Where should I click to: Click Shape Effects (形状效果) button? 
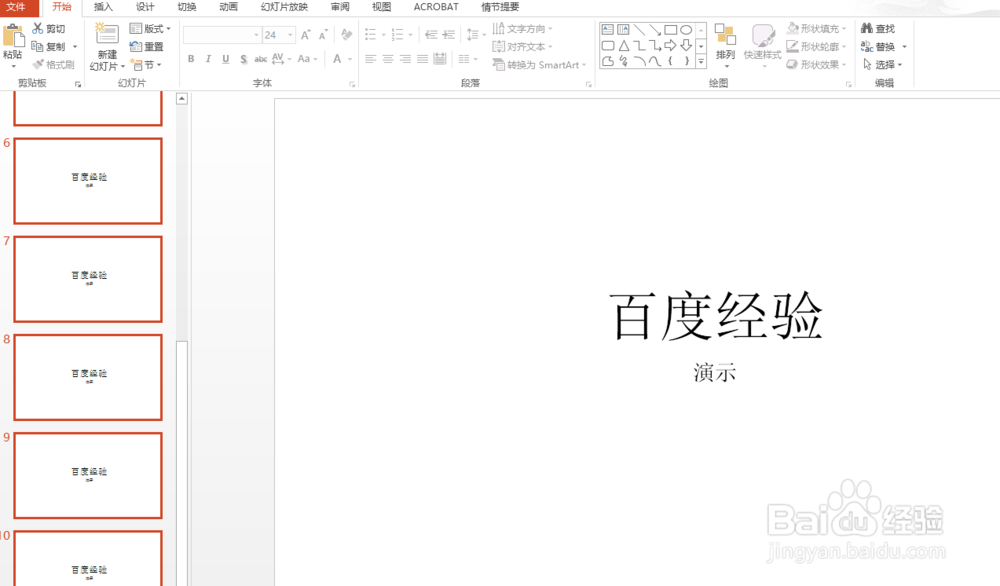tap(816, 64)
